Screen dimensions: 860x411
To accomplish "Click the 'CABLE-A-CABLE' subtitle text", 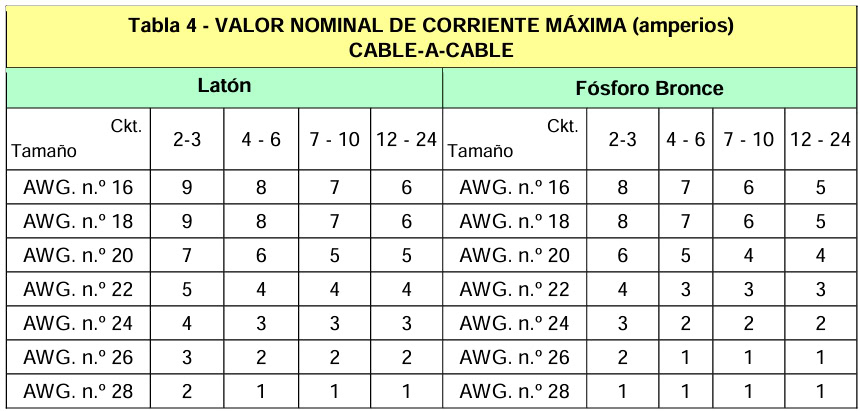I will point(431,51).
